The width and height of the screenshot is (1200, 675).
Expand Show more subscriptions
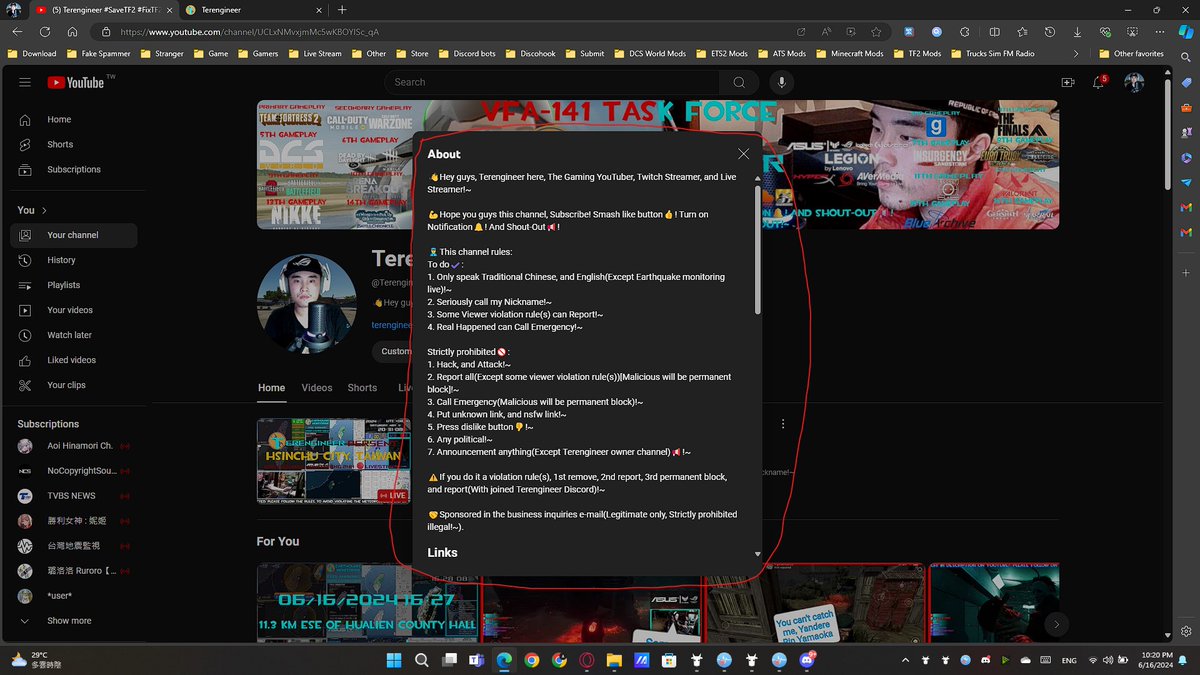[74, 621]
